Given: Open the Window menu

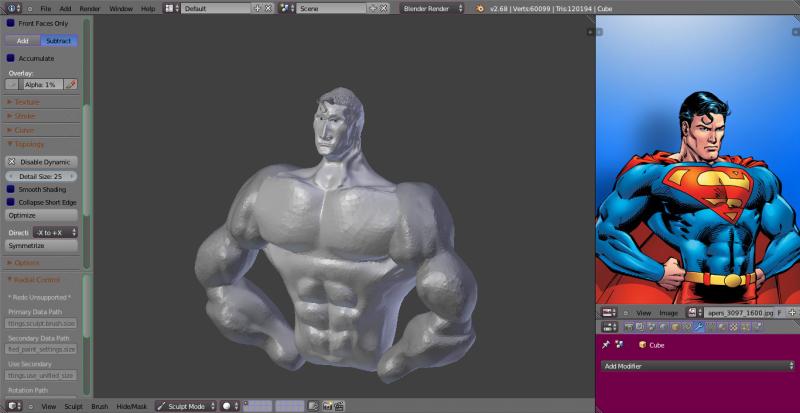Looking at the screenshot, I should tap(121, 9).
